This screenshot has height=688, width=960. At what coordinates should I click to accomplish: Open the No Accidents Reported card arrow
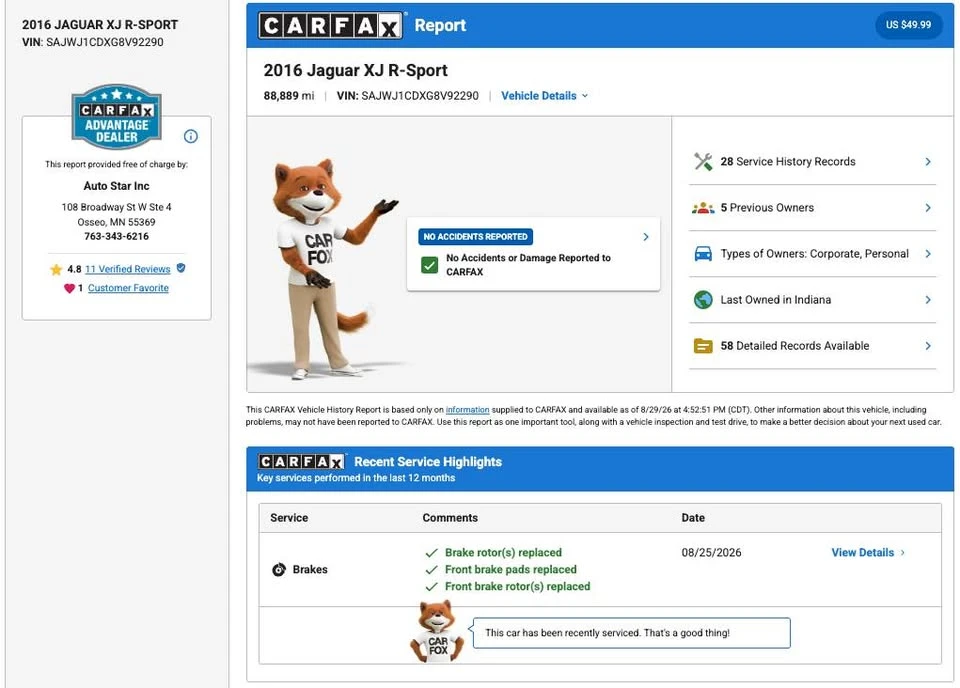646,237
